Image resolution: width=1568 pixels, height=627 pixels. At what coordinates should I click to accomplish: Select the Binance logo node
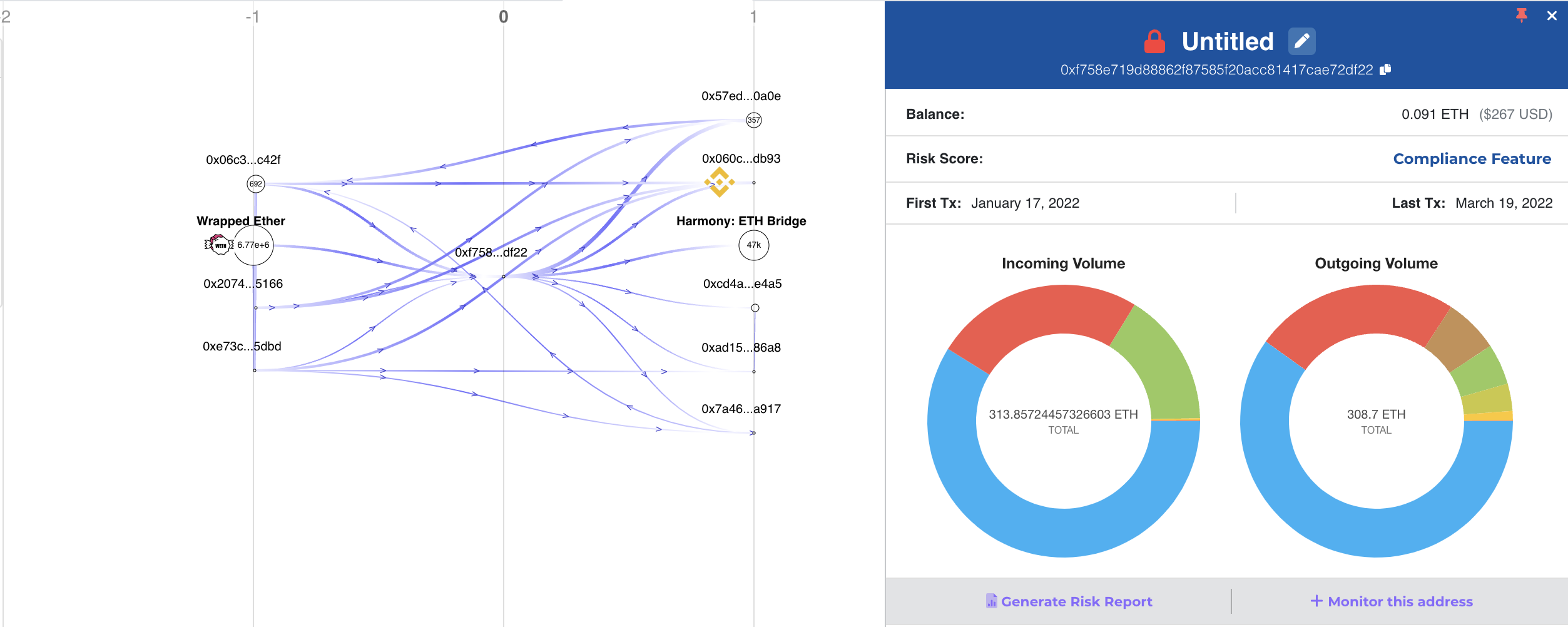click(x=720, y=182)
